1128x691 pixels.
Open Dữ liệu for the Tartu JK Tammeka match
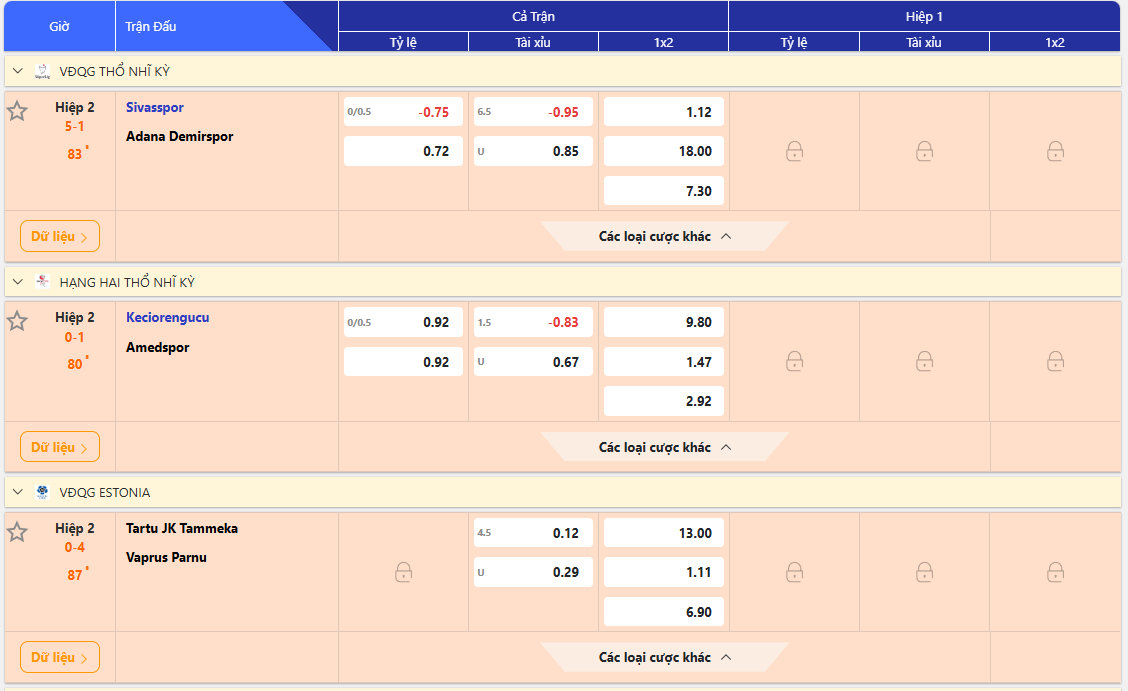pos(60,657)
